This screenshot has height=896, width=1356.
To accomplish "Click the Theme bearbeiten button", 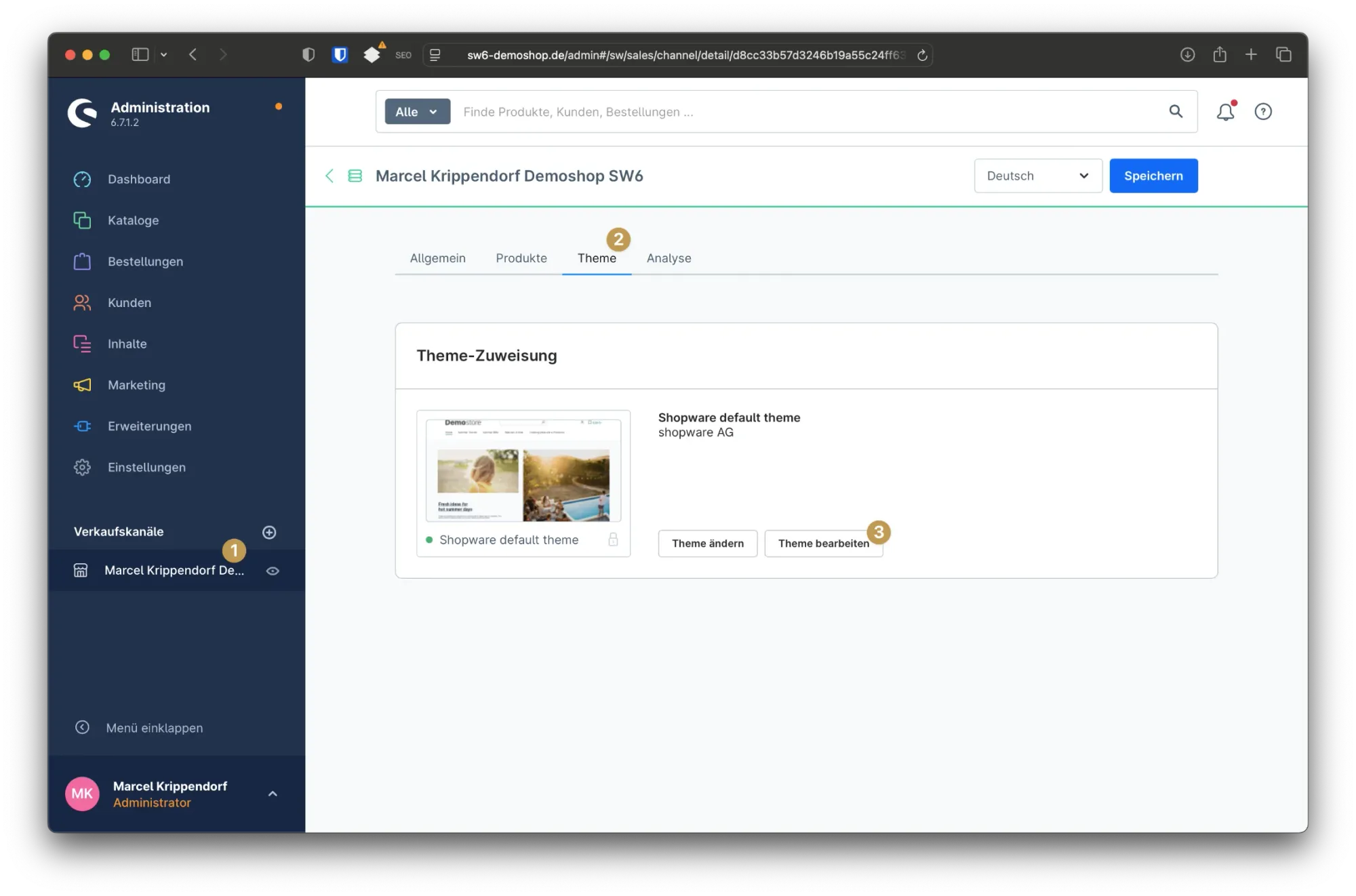I will [x=822, y=544].
